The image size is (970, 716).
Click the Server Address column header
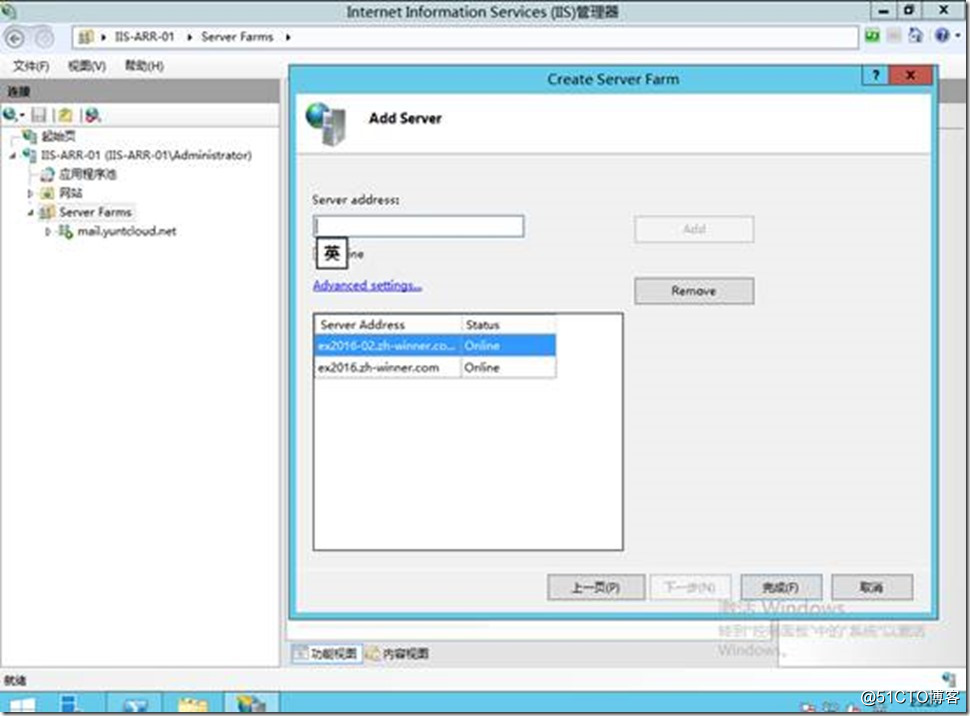pos(388,324)
